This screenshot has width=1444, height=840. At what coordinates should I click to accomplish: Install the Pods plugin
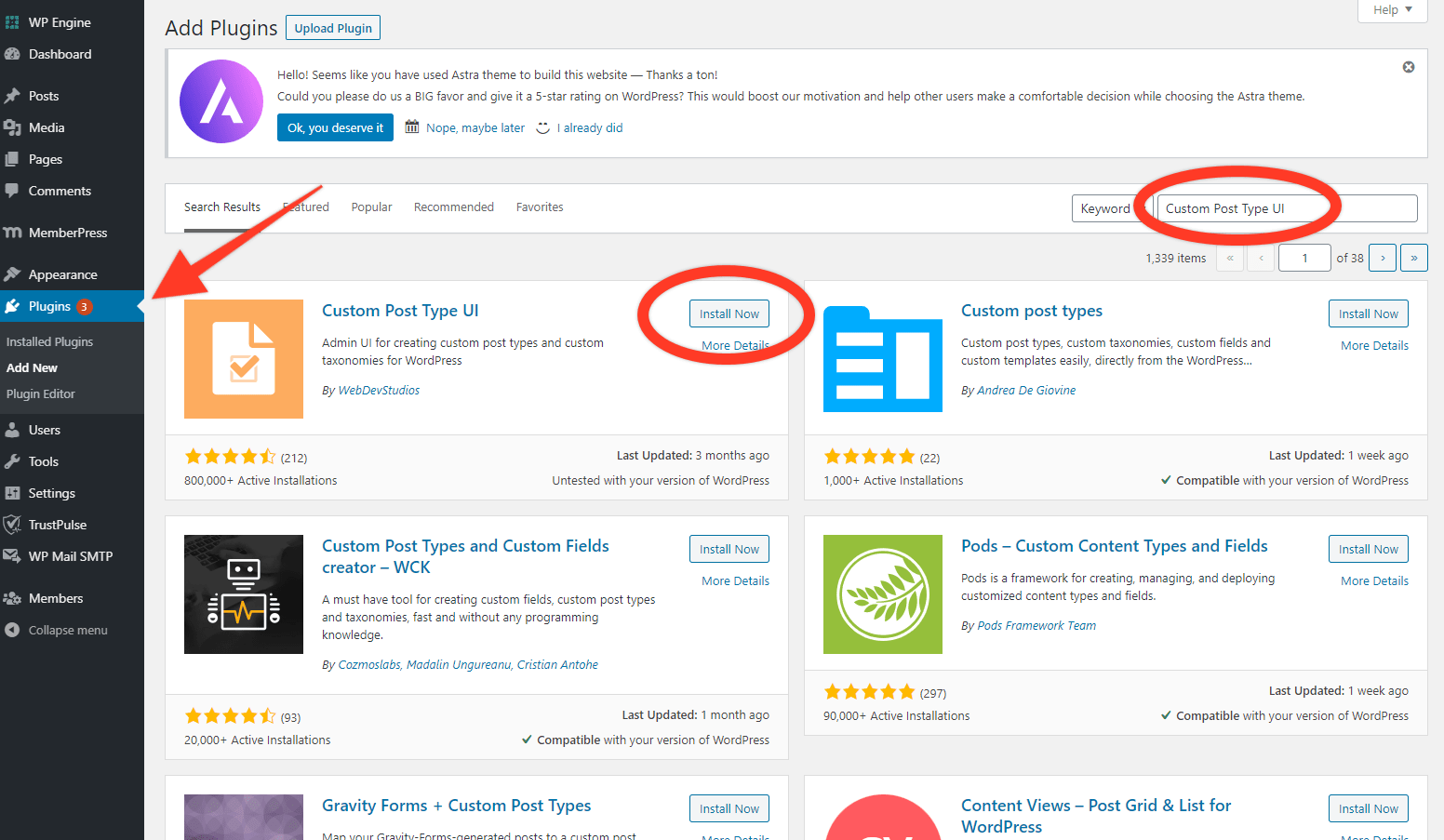[x=1369, y=549]
